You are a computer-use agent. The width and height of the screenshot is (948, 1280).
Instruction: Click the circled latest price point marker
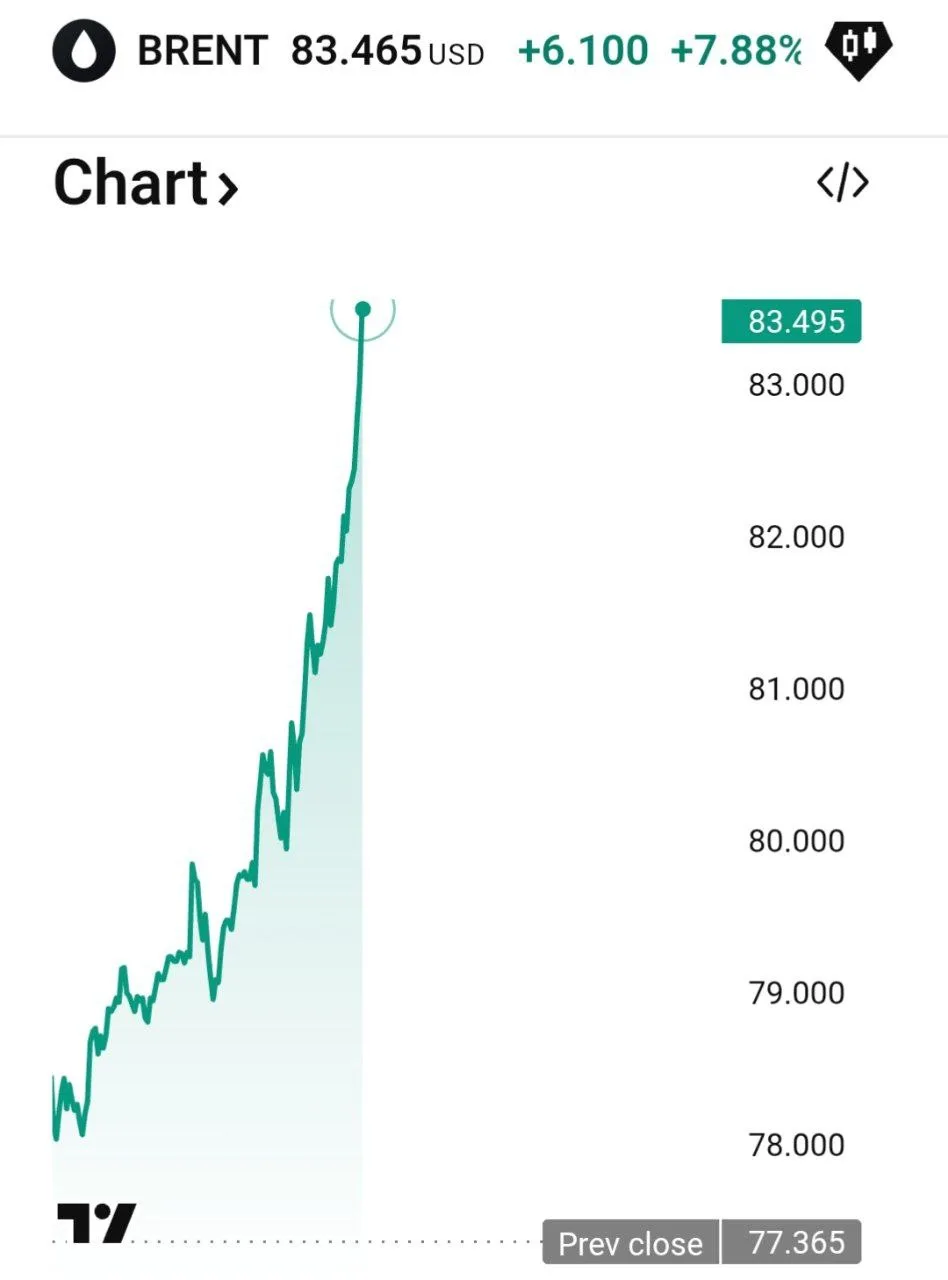coord(363,309)
